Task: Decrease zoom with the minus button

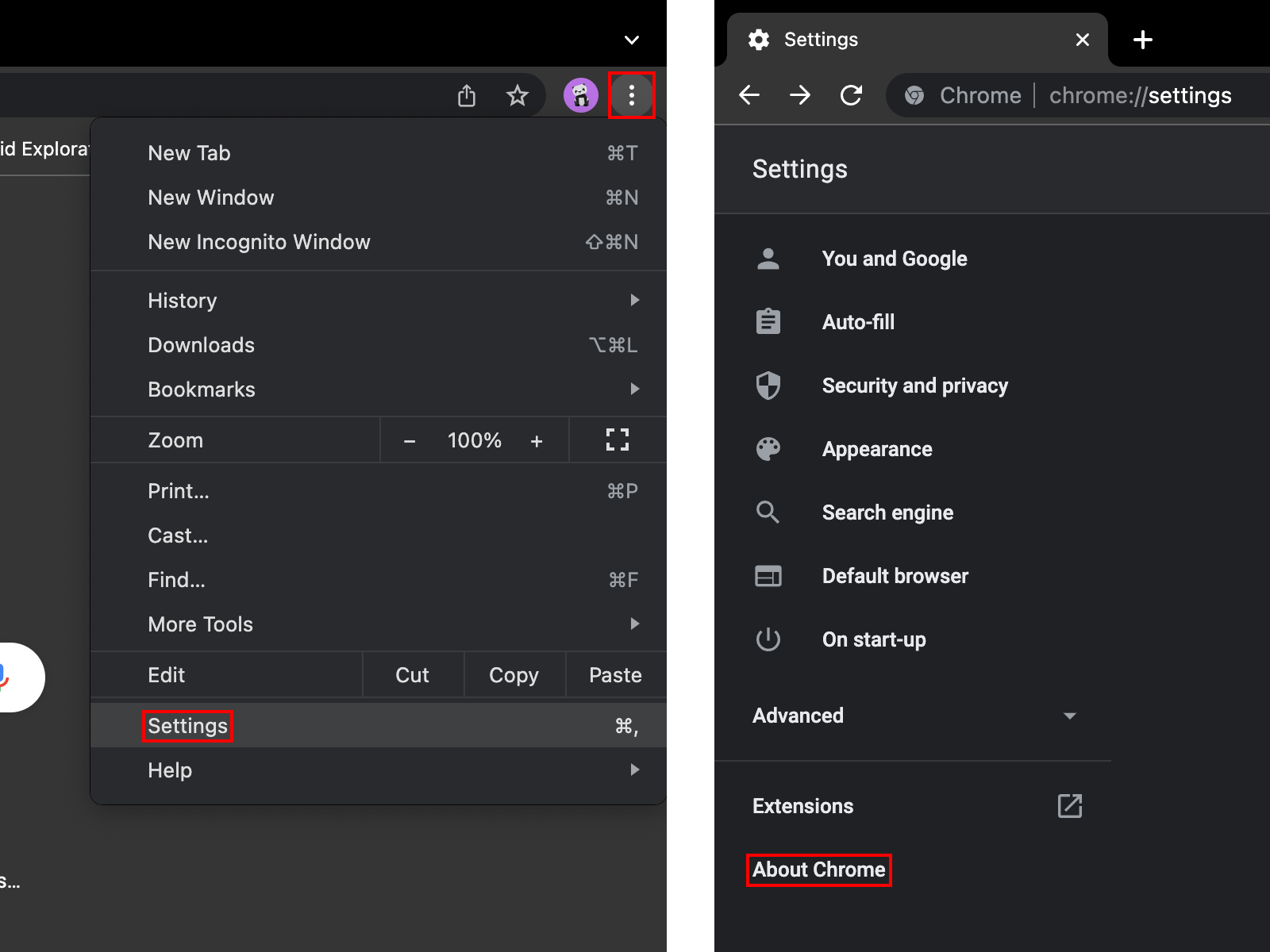Action: coord(410,441)
